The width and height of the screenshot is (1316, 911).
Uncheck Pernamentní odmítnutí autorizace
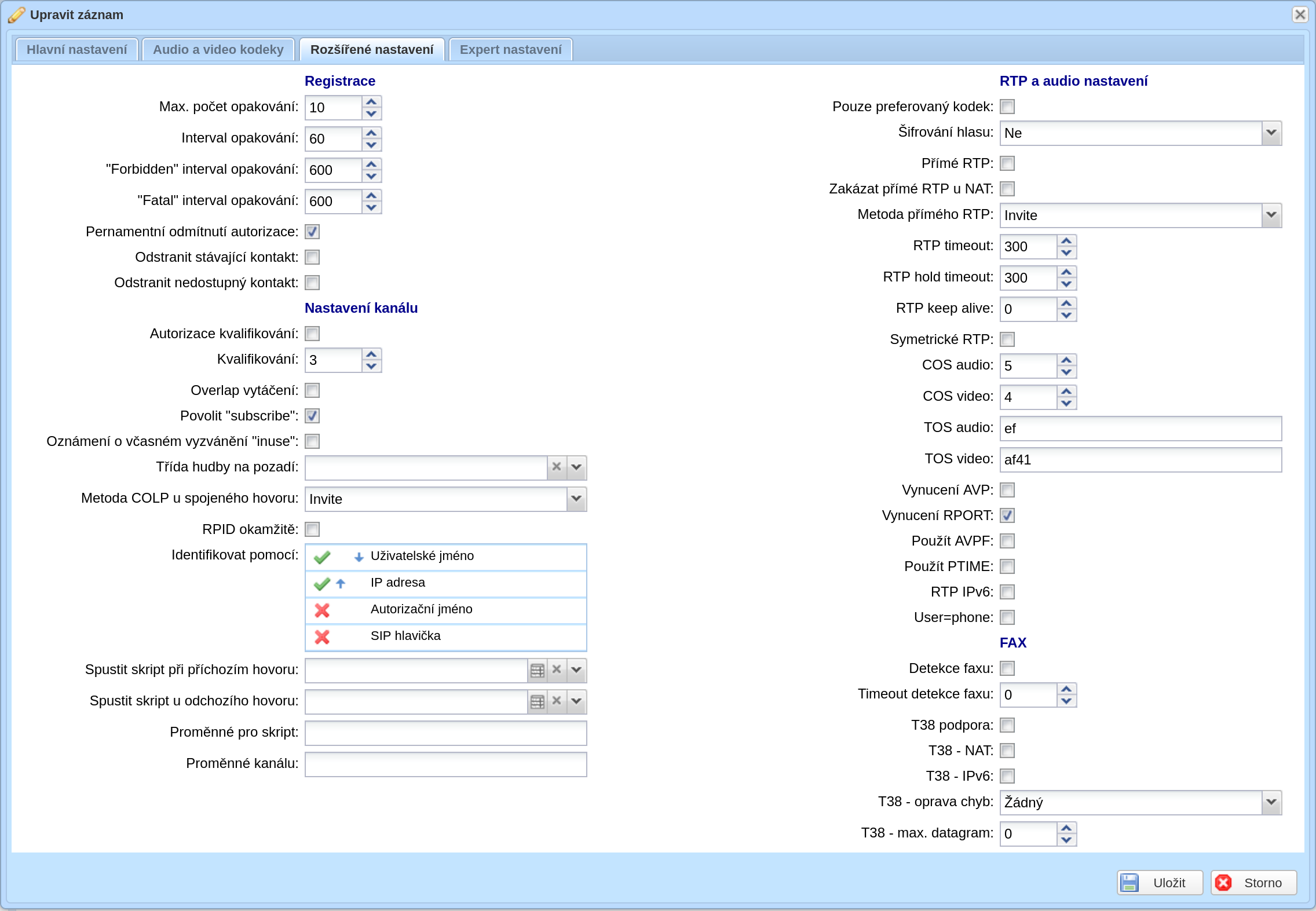[x=312, y=232]
